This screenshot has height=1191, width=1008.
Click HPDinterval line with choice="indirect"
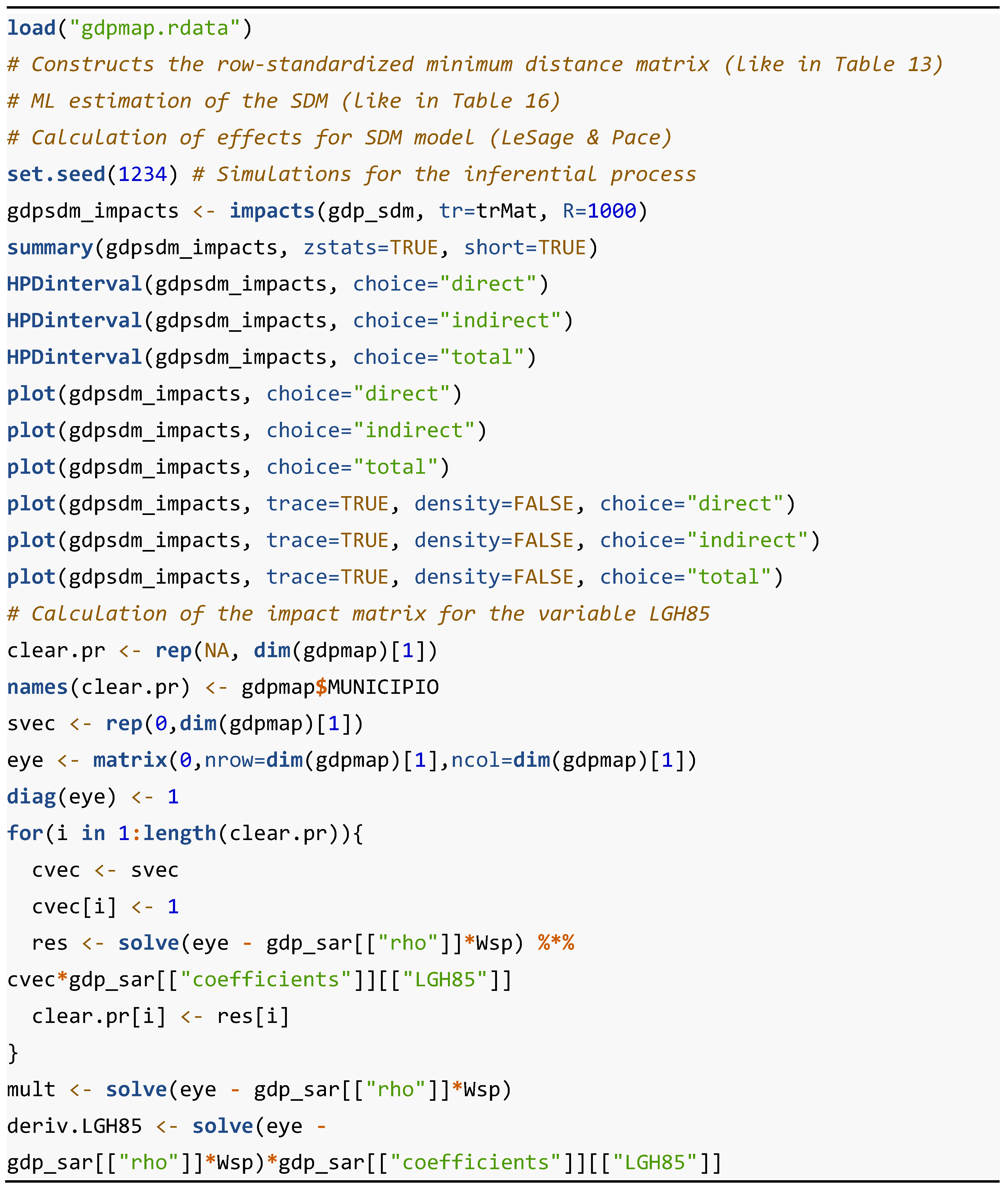[290, 321]
